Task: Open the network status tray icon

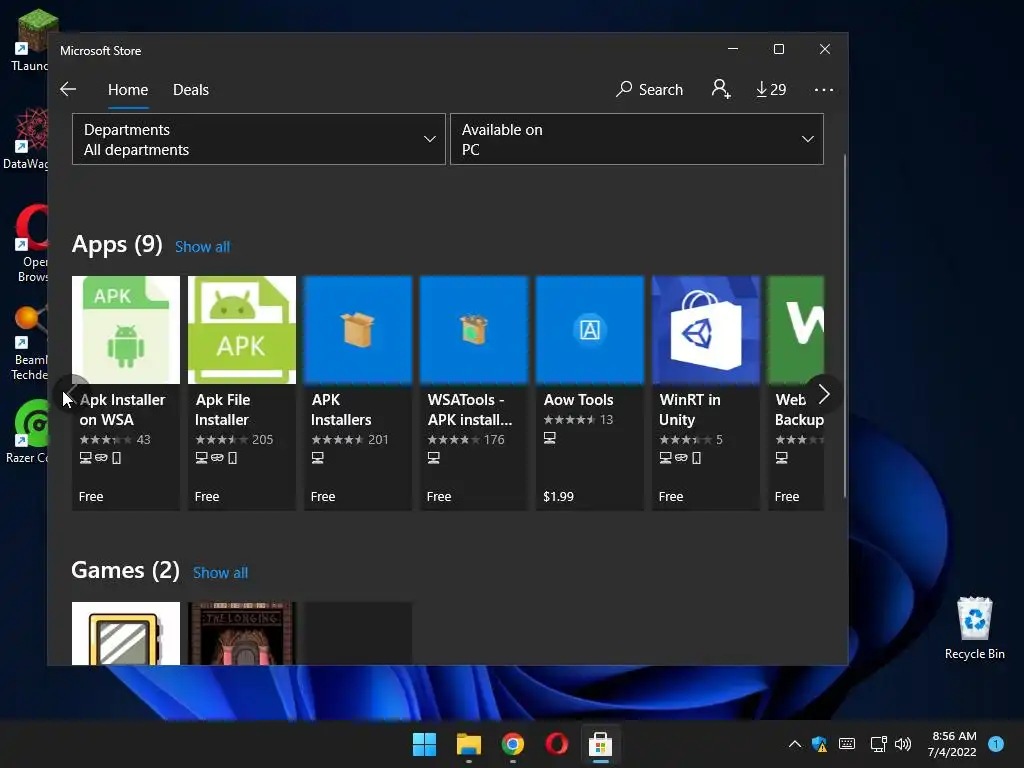Action: (x=879, y=744)
